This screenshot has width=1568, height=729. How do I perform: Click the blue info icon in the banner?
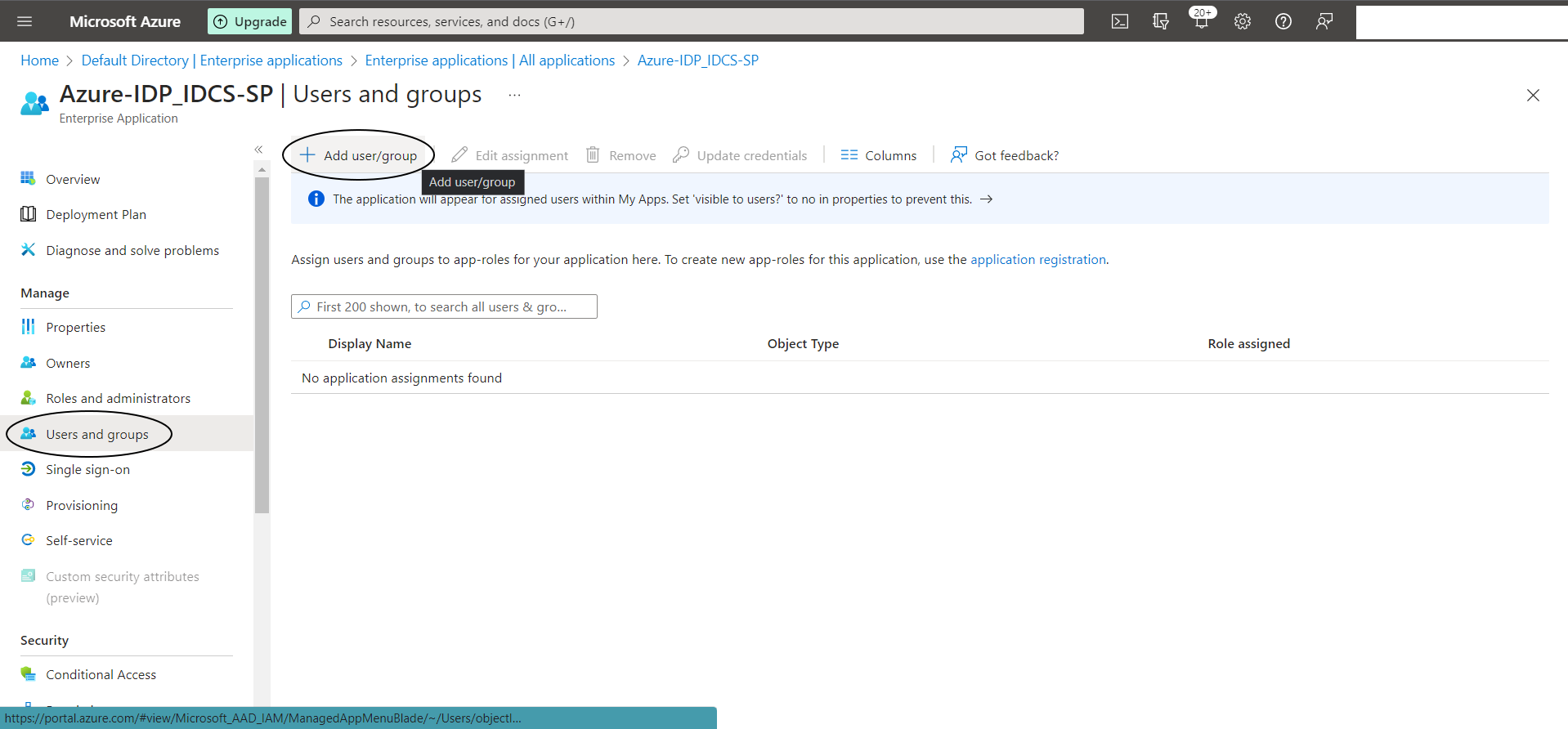[316, 199]
